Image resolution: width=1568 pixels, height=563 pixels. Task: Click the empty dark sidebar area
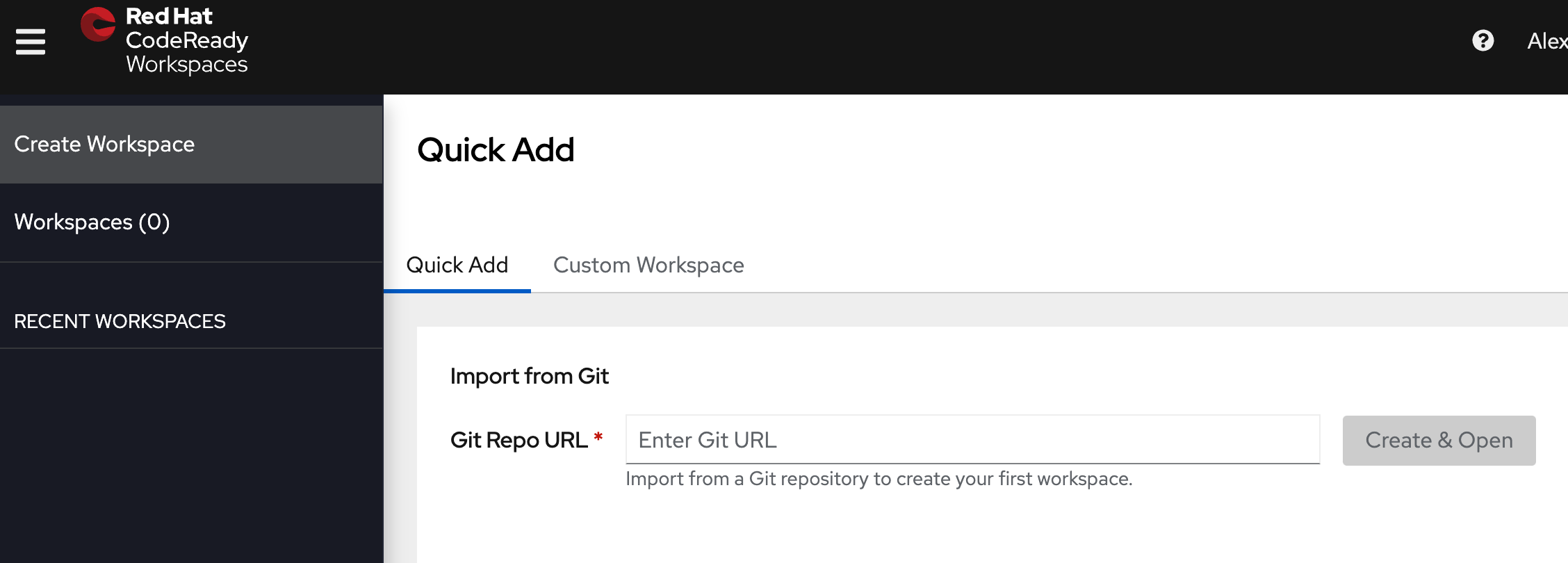(191, 456)
